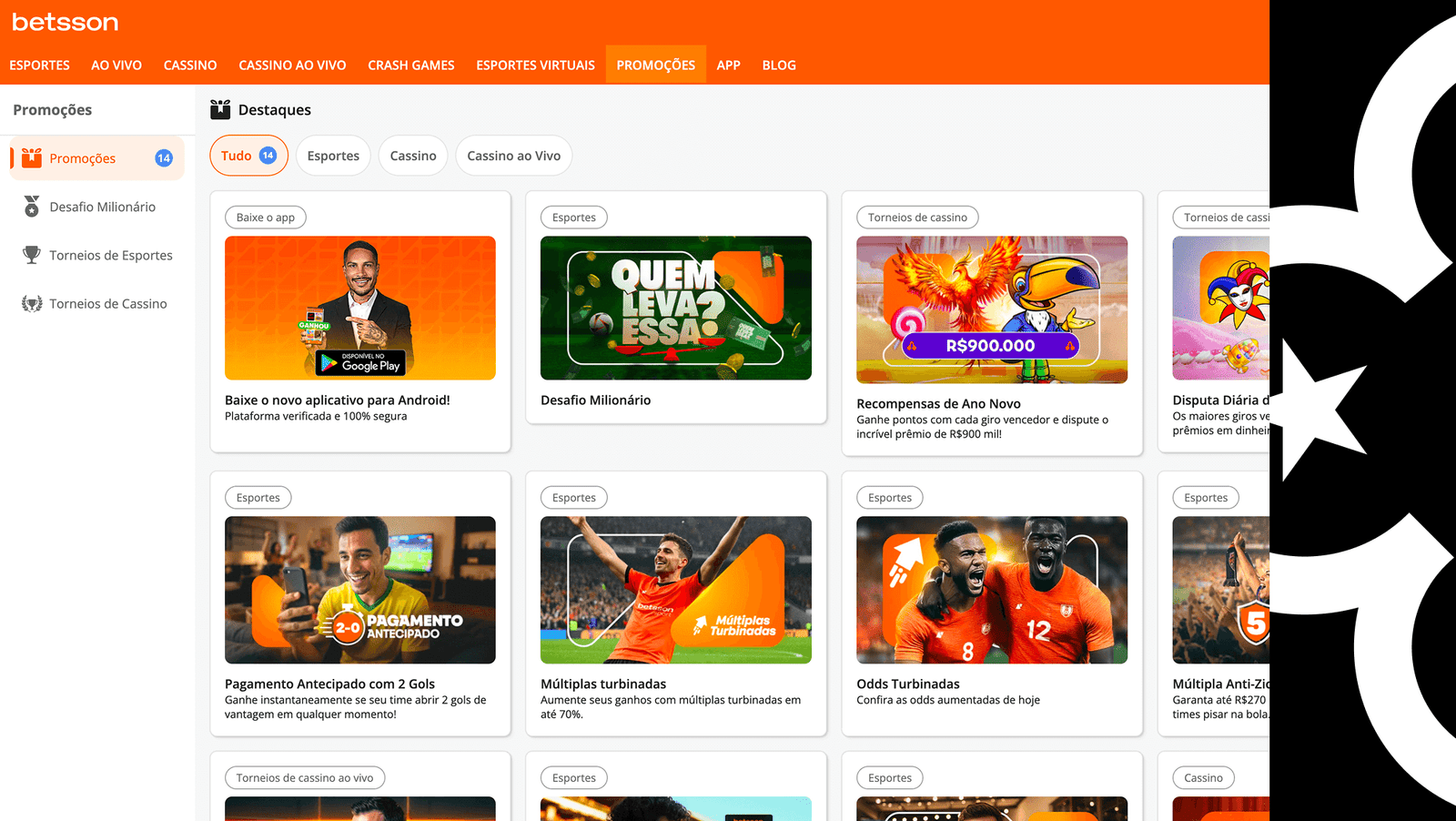Filter promotions by Cassino chip
1456x821 pixels.
pos(413,156)
